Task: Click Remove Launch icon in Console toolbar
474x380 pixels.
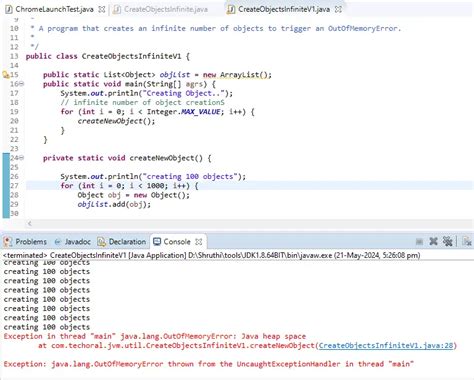Action: tap(433, 241)
